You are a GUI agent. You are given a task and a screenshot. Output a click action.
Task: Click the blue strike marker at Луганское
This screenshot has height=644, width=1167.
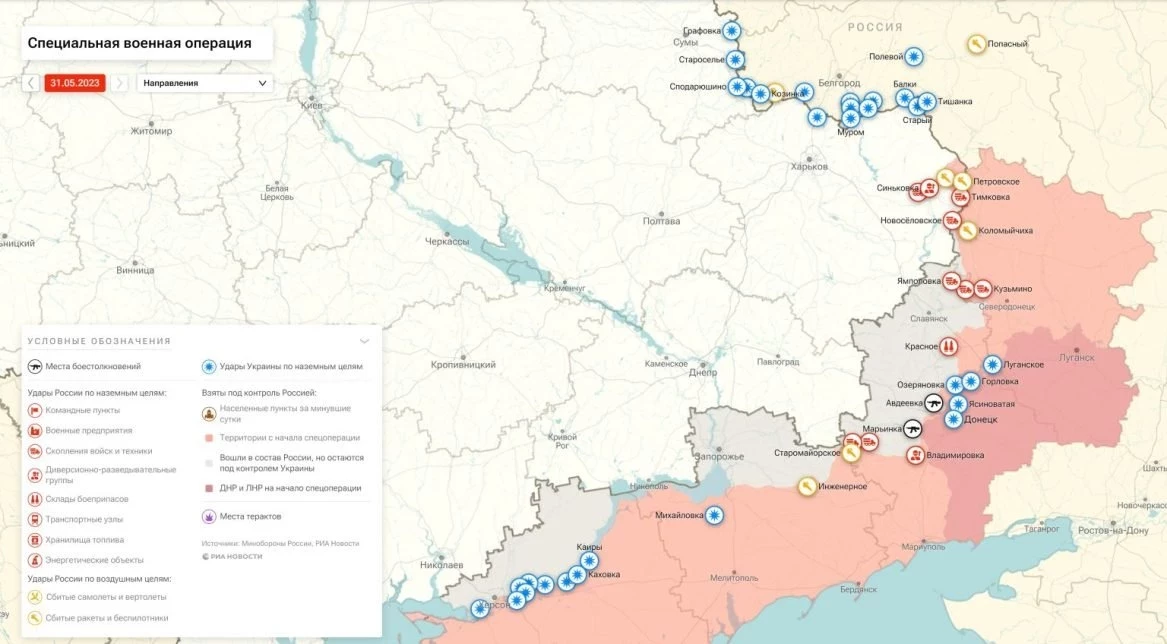(992, 365)
